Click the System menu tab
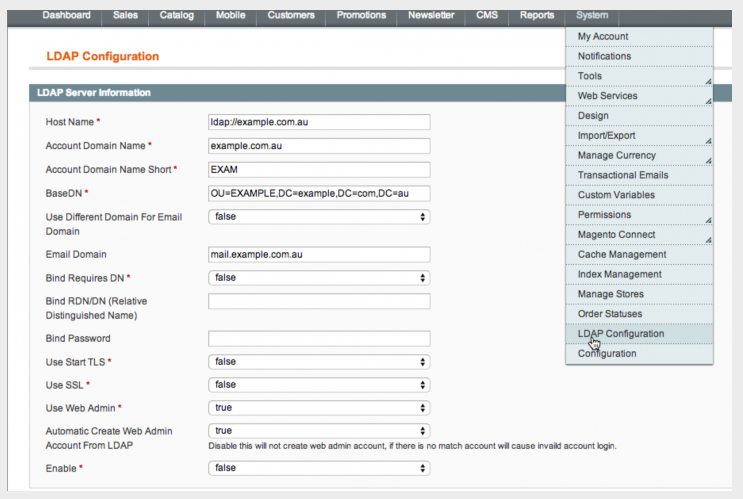 click(592, 15)
